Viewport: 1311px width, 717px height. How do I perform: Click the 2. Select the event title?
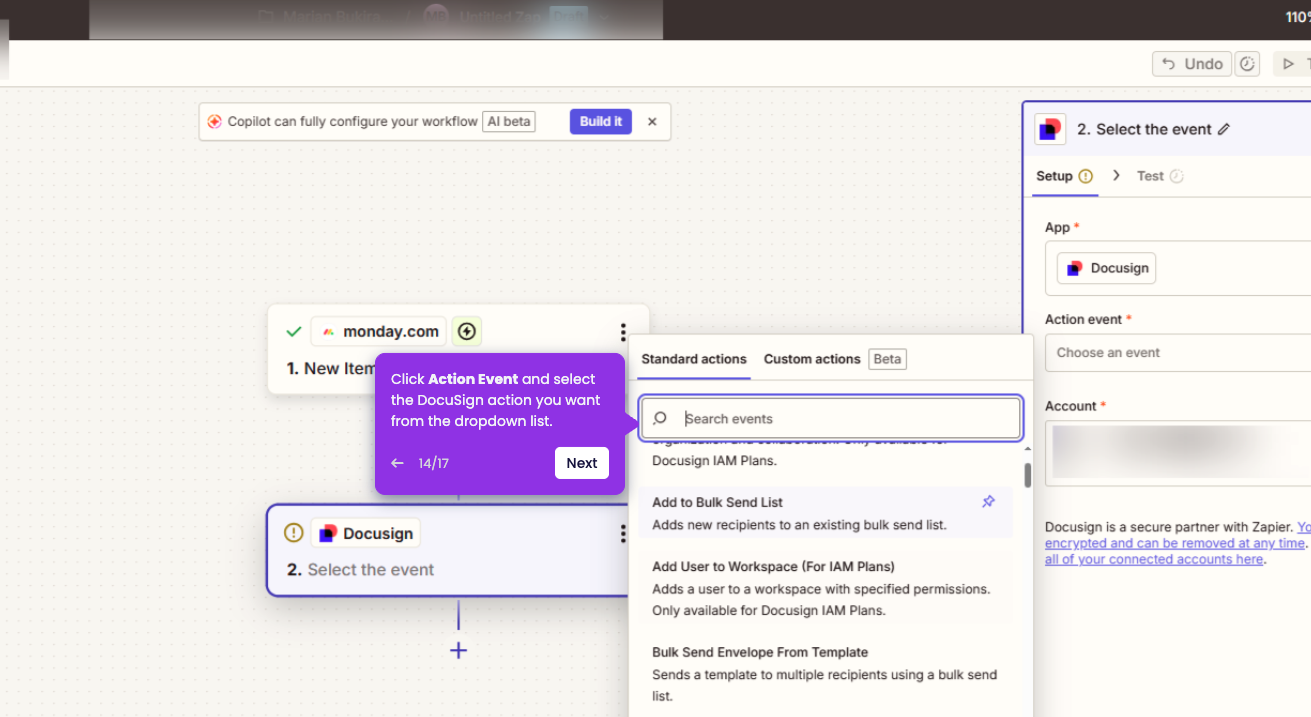coord(1144,129)
